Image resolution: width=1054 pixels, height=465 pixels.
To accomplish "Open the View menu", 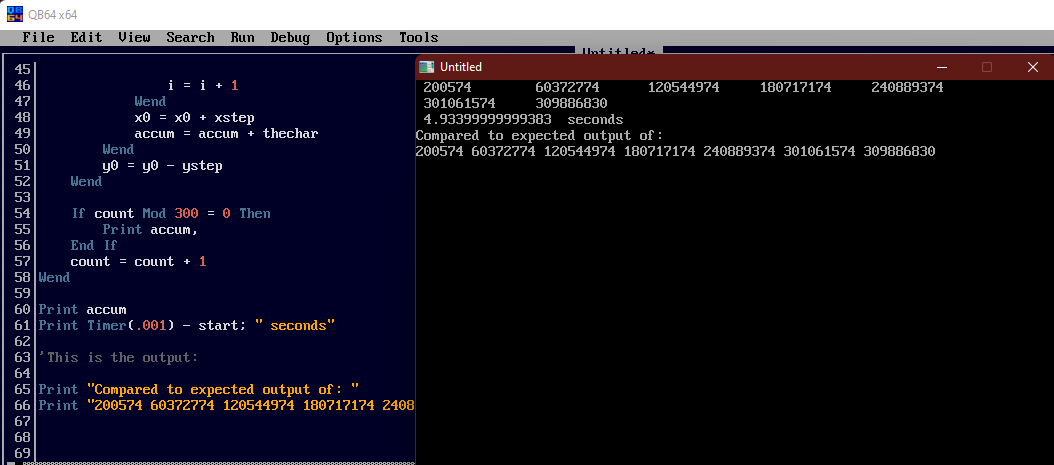I will 134,37.
